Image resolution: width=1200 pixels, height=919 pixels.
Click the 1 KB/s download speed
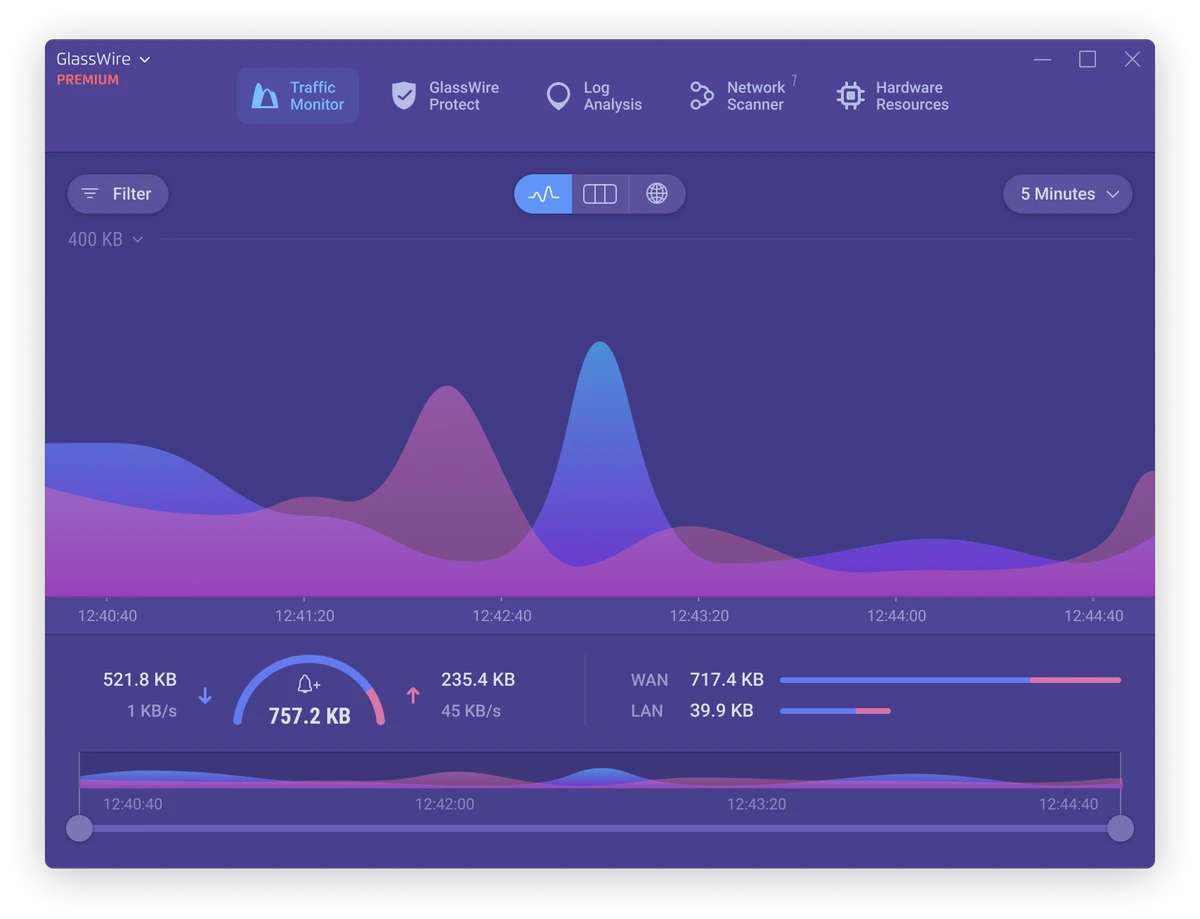point(152,711)
